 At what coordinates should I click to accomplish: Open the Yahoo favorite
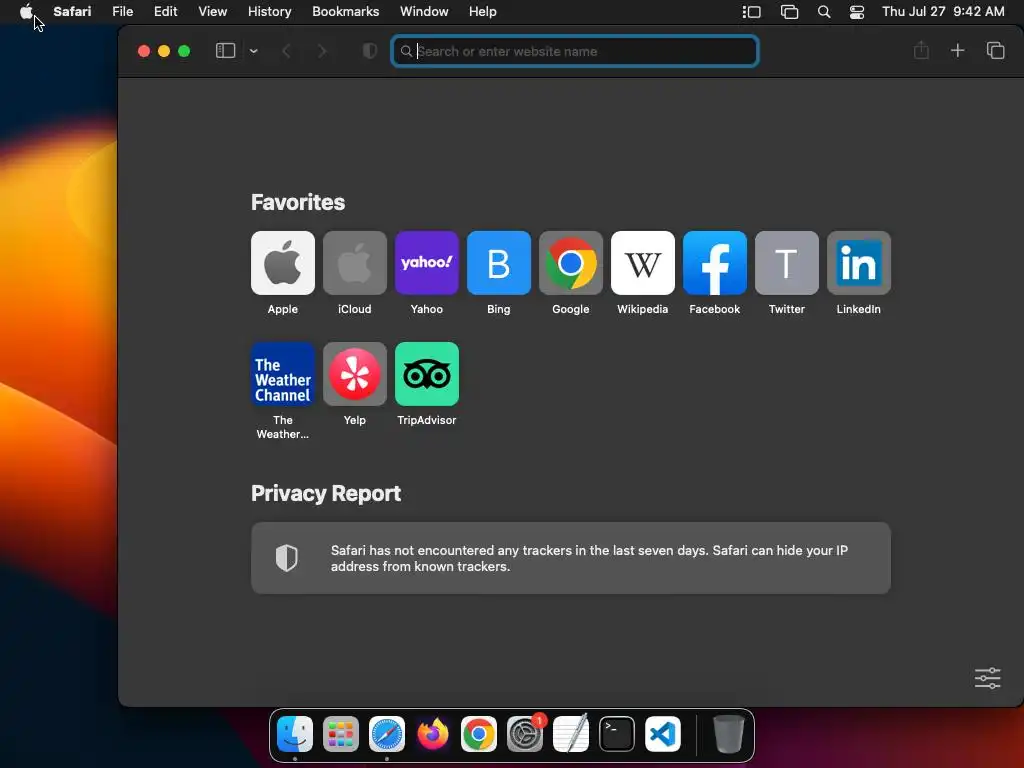pos(426,263)
